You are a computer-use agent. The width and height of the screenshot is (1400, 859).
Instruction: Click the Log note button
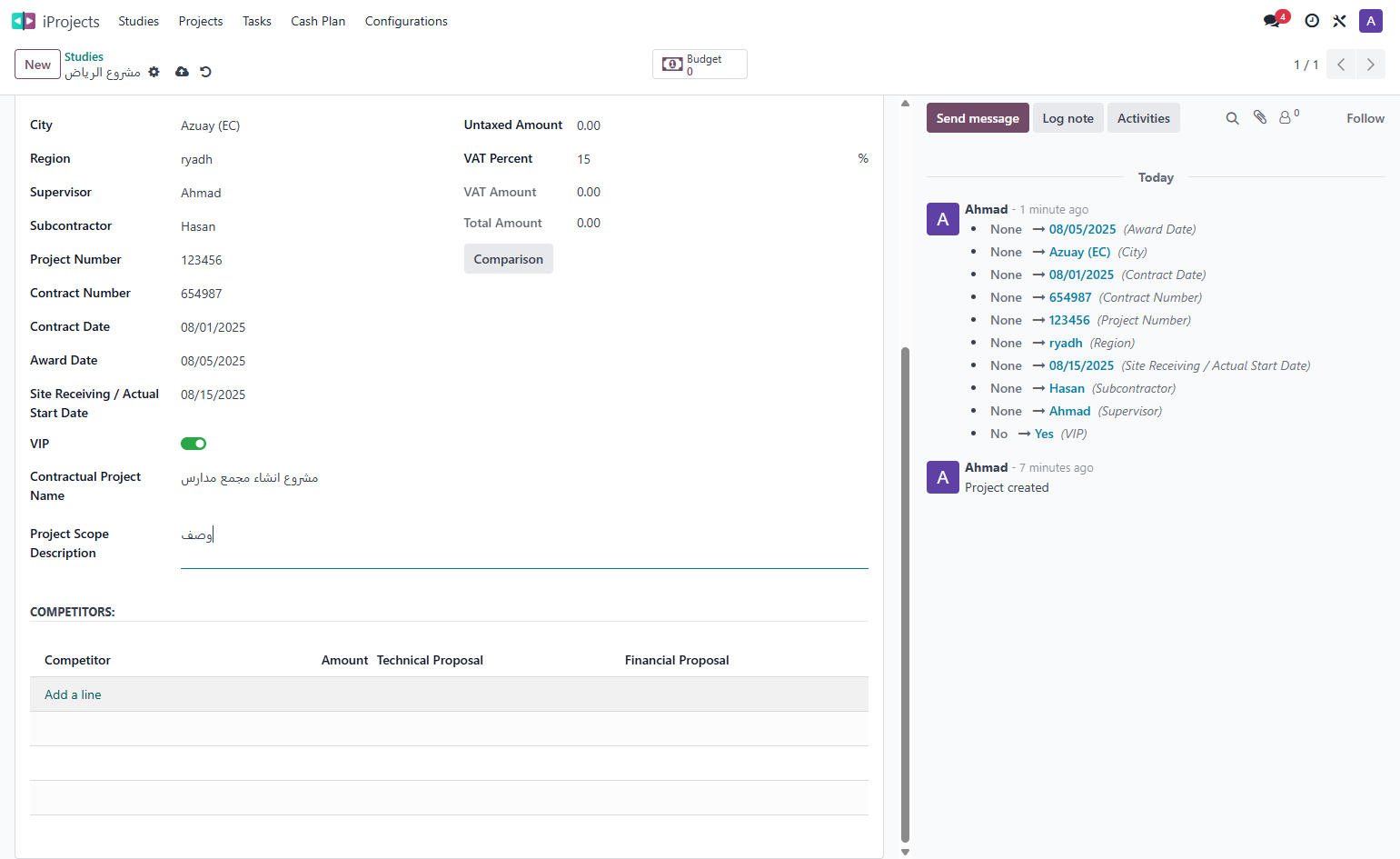tap(1068, 118)
